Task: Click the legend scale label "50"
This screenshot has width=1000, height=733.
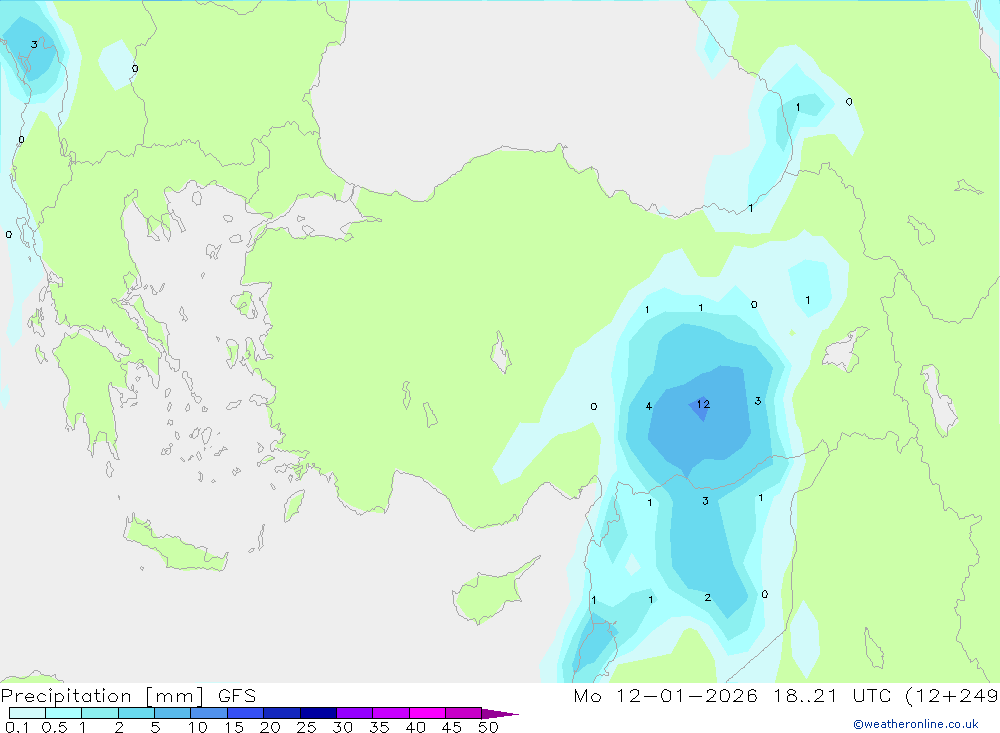Action: coord(488,727)
